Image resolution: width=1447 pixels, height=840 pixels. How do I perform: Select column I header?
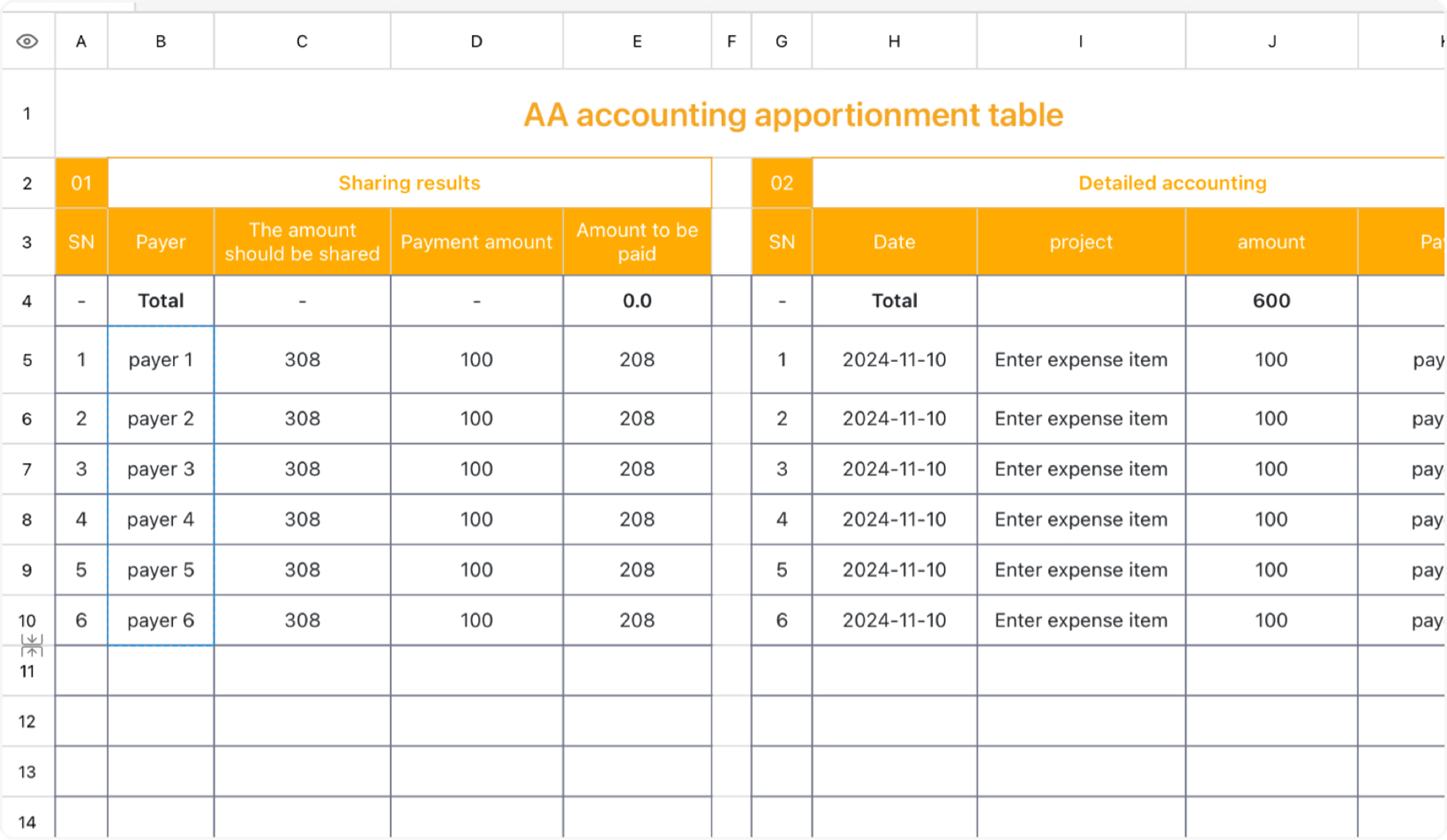pyautogui.click(x=1081, y=41)
